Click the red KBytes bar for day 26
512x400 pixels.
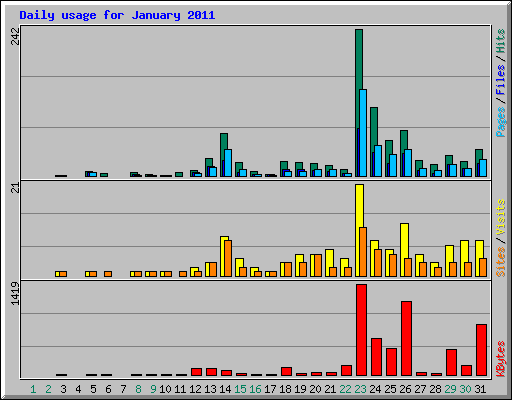pyautogui.click(x=406, y=338)
